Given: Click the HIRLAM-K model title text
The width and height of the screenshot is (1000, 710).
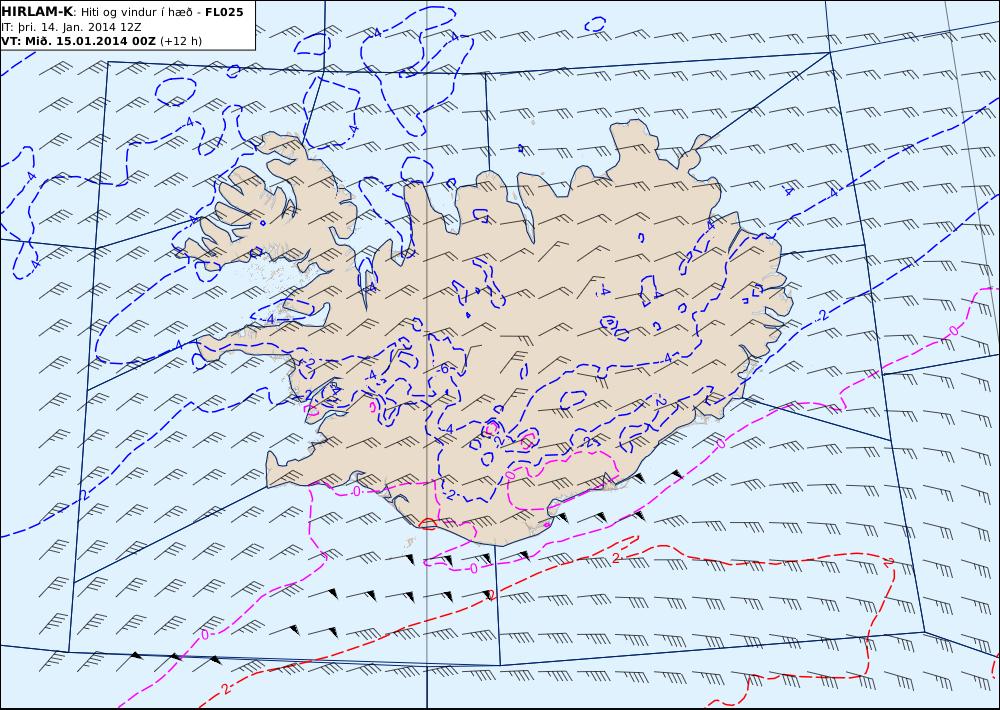Looking at the screenshot, I should coord(37,12).
